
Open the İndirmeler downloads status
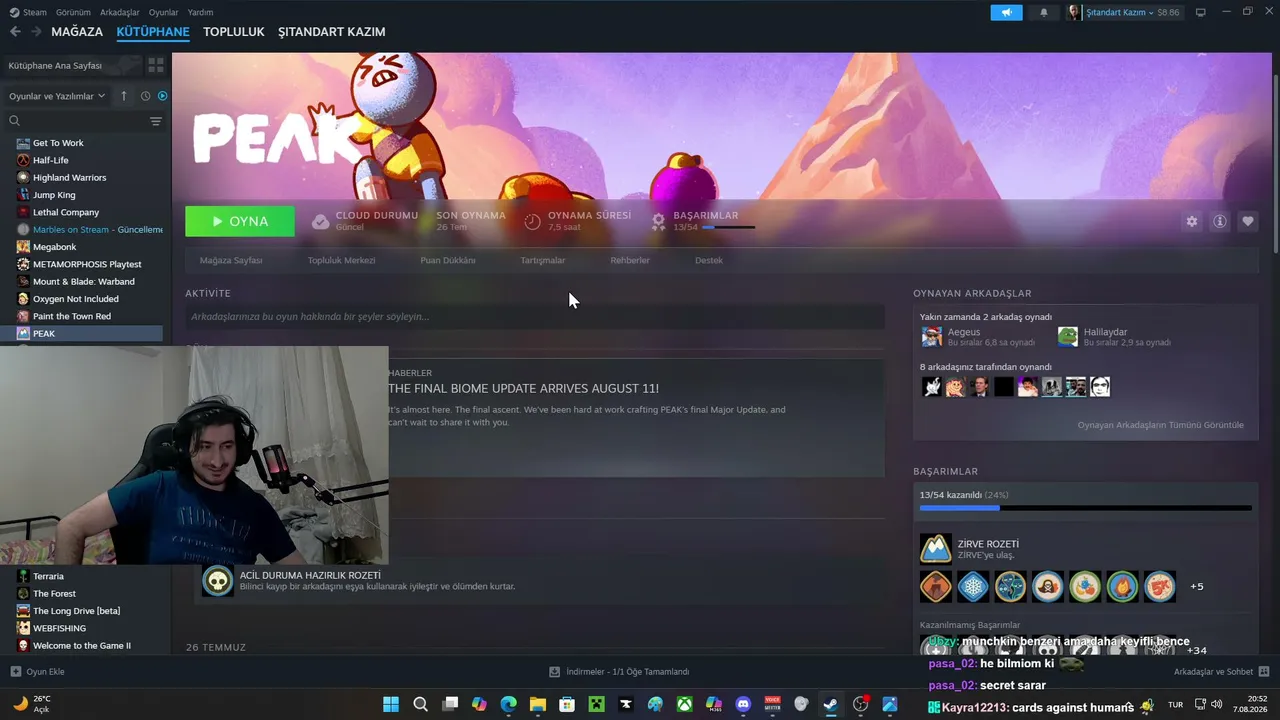point(620,671)
